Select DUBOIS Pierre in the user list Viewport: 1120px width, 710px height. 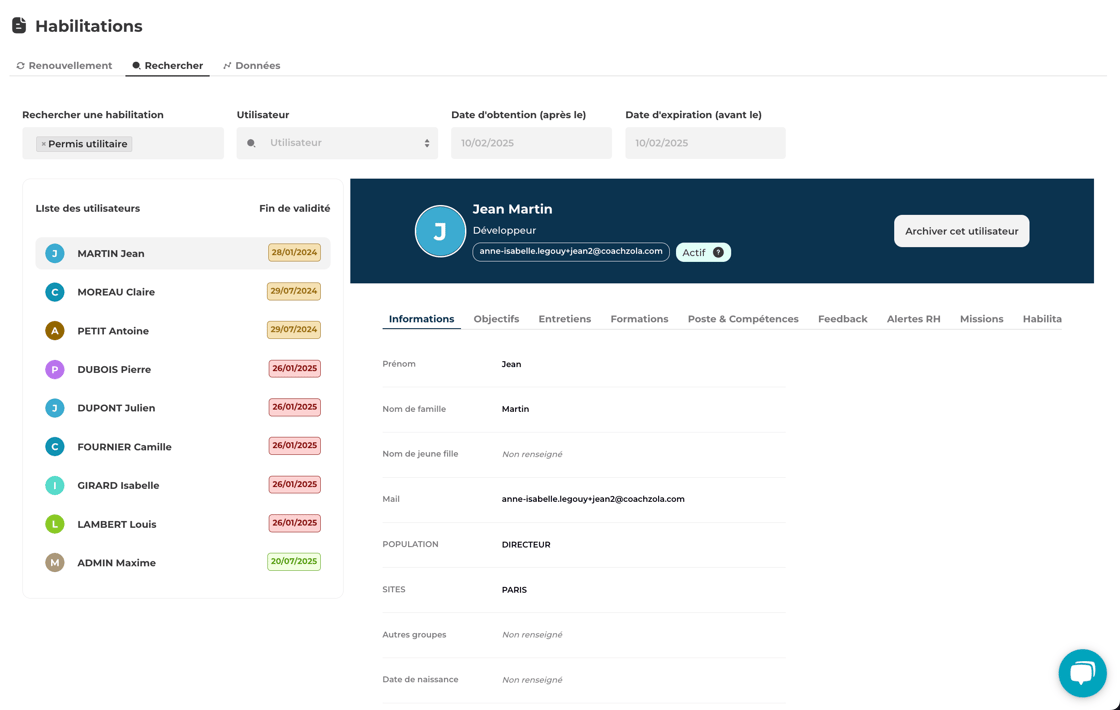click(x=114, y=370)
